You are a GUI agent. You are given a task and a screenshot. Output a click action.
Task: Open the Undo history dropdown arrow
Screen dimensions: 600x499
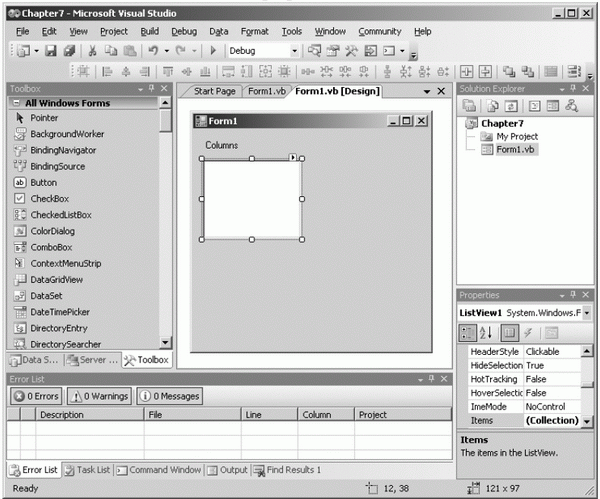[x=167, y=51]
